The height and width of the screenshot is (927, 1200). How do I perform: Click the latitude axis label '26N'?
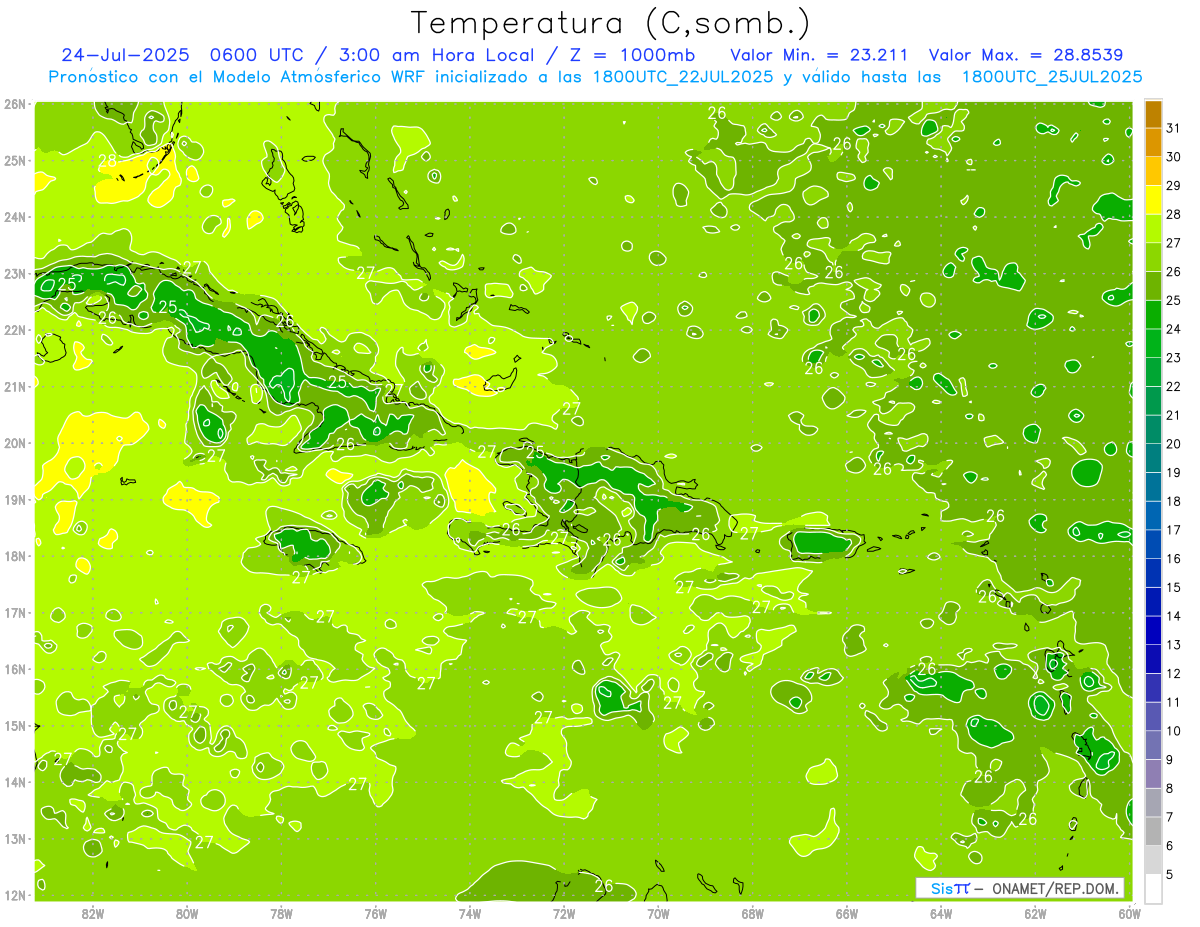[x=15, y=104]
